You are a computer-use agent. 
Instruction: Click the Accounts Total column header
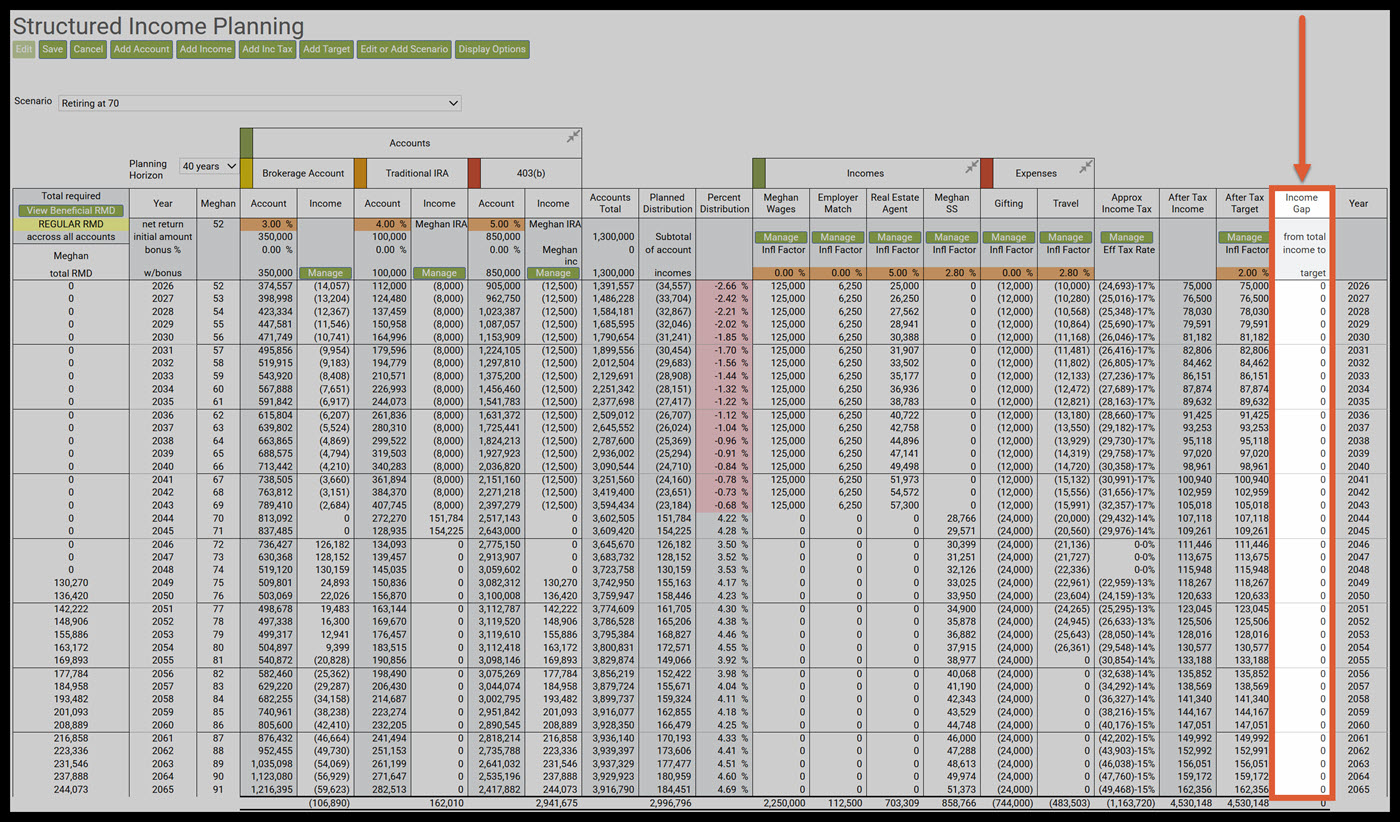[610, 203]
